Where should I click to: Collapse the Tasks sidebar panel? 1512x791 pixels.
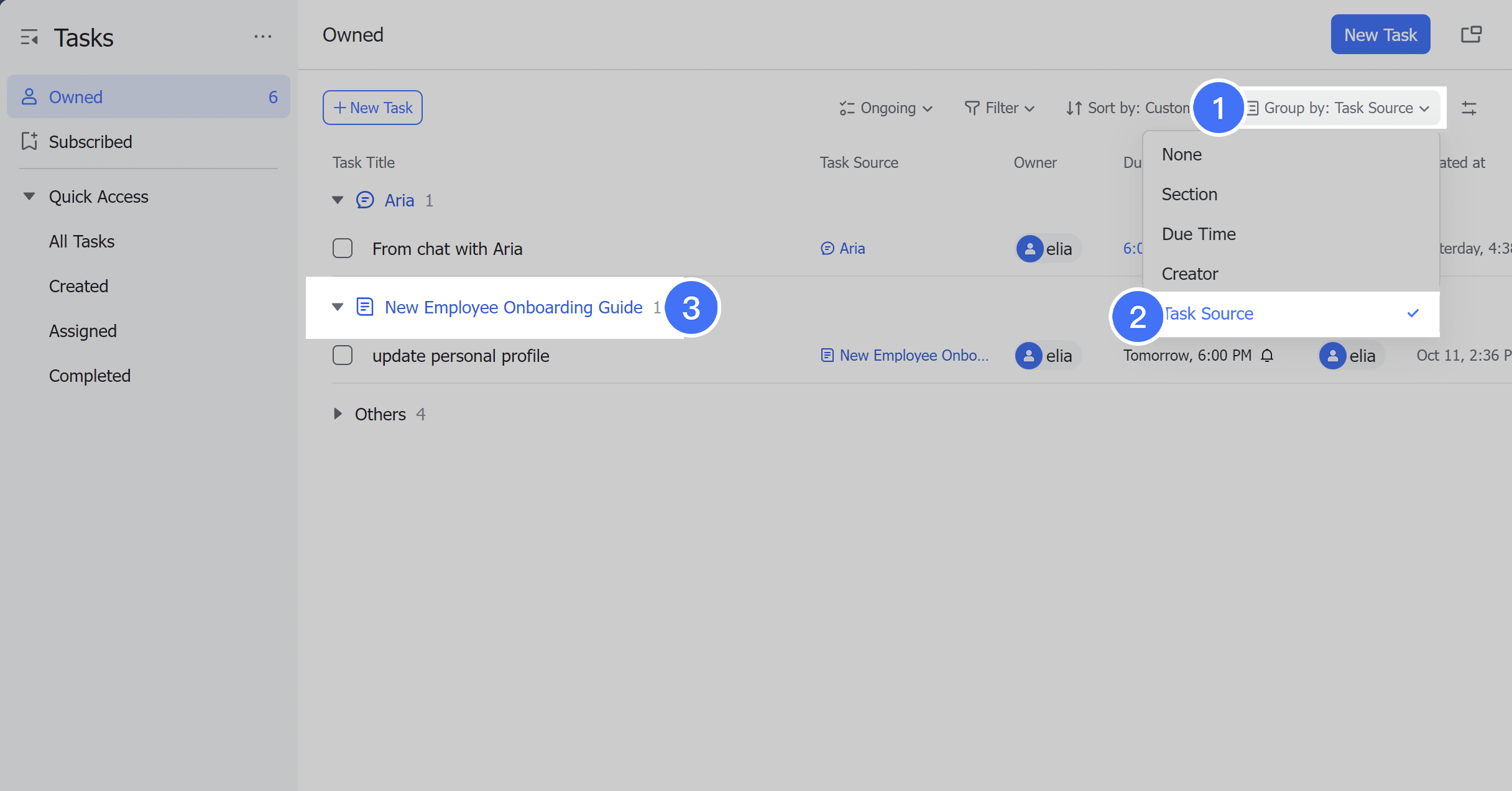[x=29, y=37]
